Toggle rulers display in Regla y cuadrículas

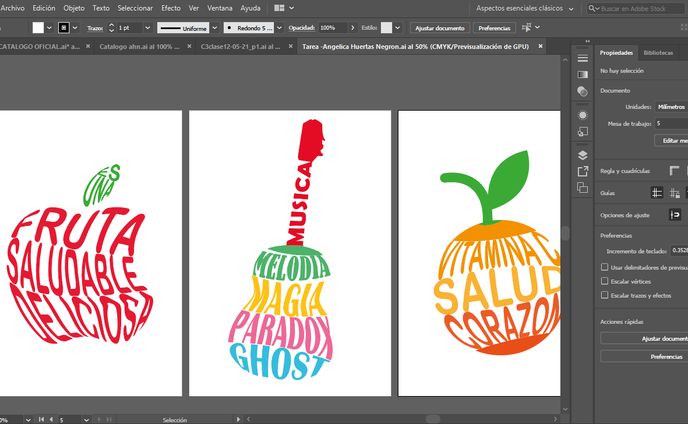tap(674, 170)
